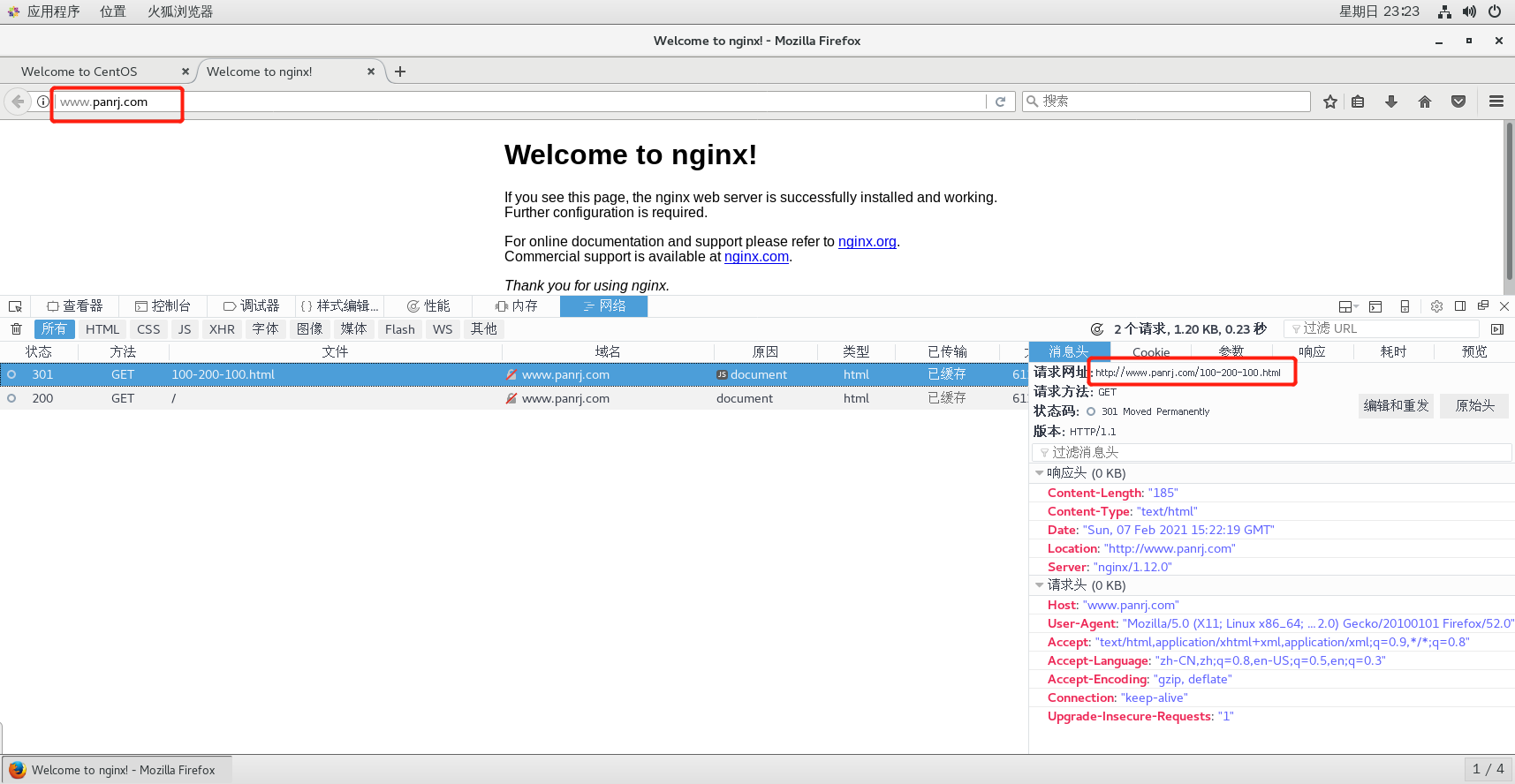Screen dimensions: 1515x784
Task: Open developer tools in separate window
Action: coord(1483,306)
